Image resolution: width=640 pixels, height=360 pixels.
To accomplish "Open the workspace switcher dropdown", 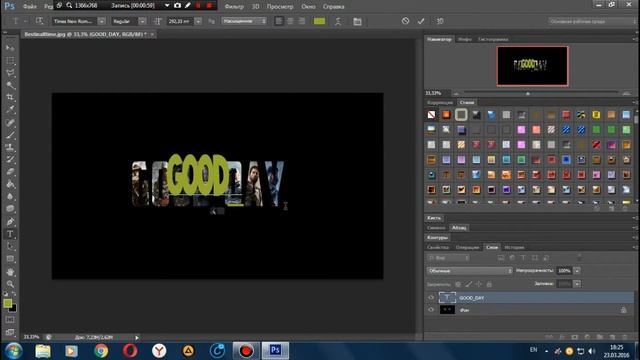I will (591, 21).
